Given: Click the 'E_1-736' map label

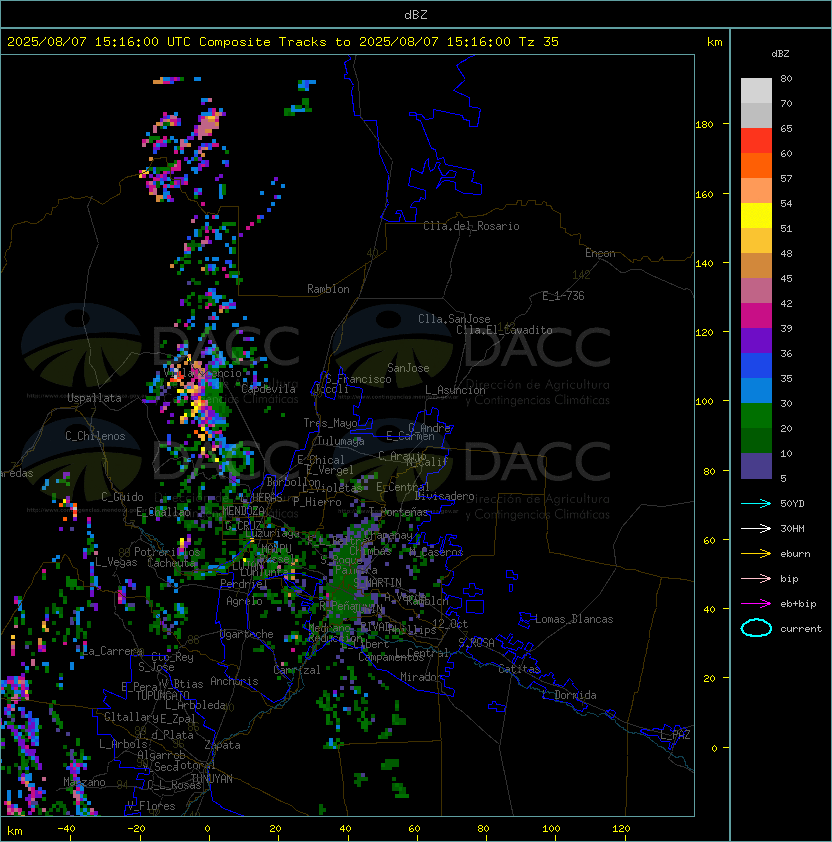Looking at the screenshot, I should [563, 296].
